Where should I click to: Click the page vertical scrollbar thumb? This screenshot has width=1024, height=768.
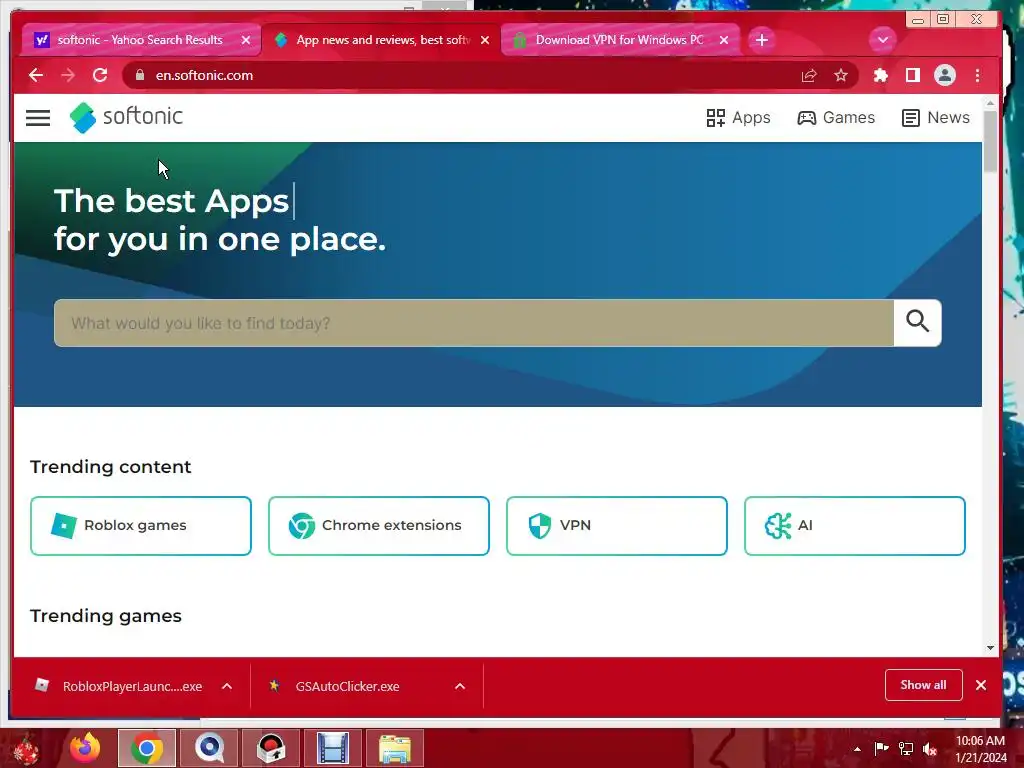pos(991,140)
